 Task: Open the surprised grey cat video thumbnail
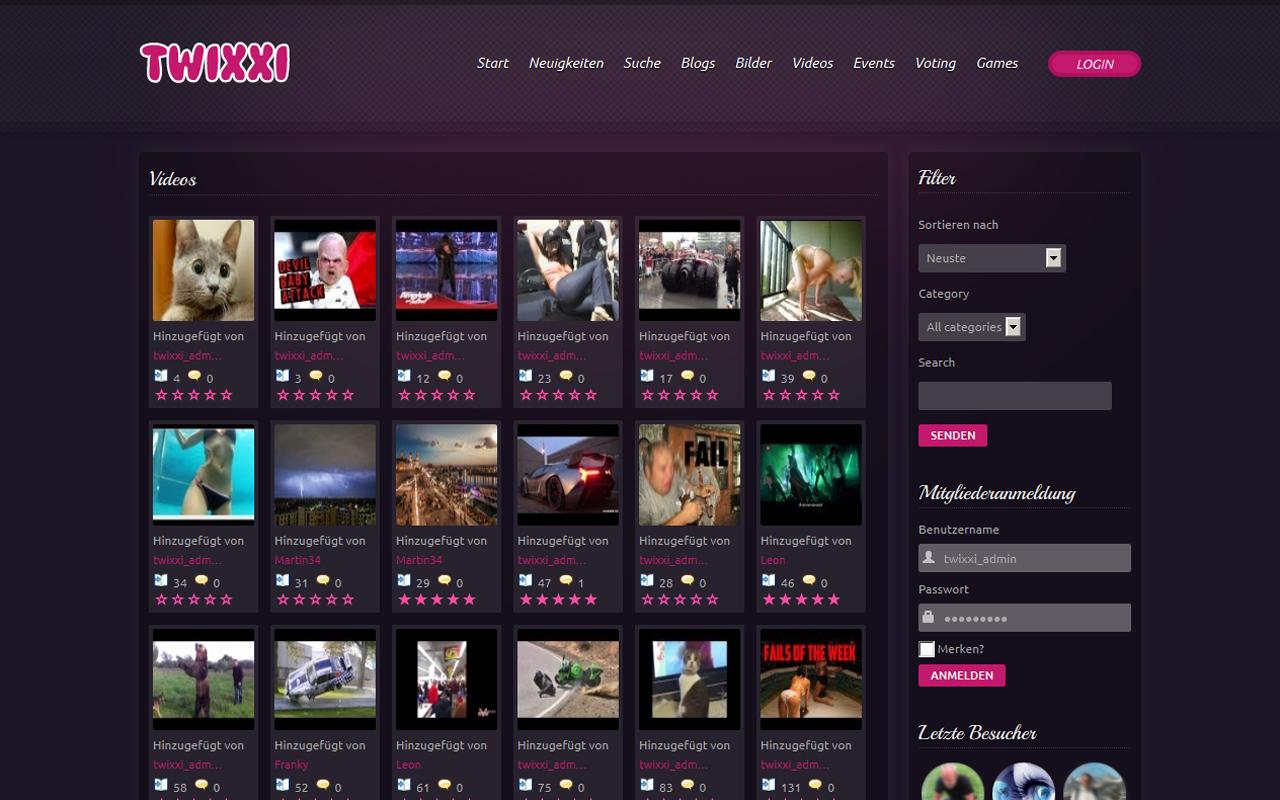click(x=203, y=271)
